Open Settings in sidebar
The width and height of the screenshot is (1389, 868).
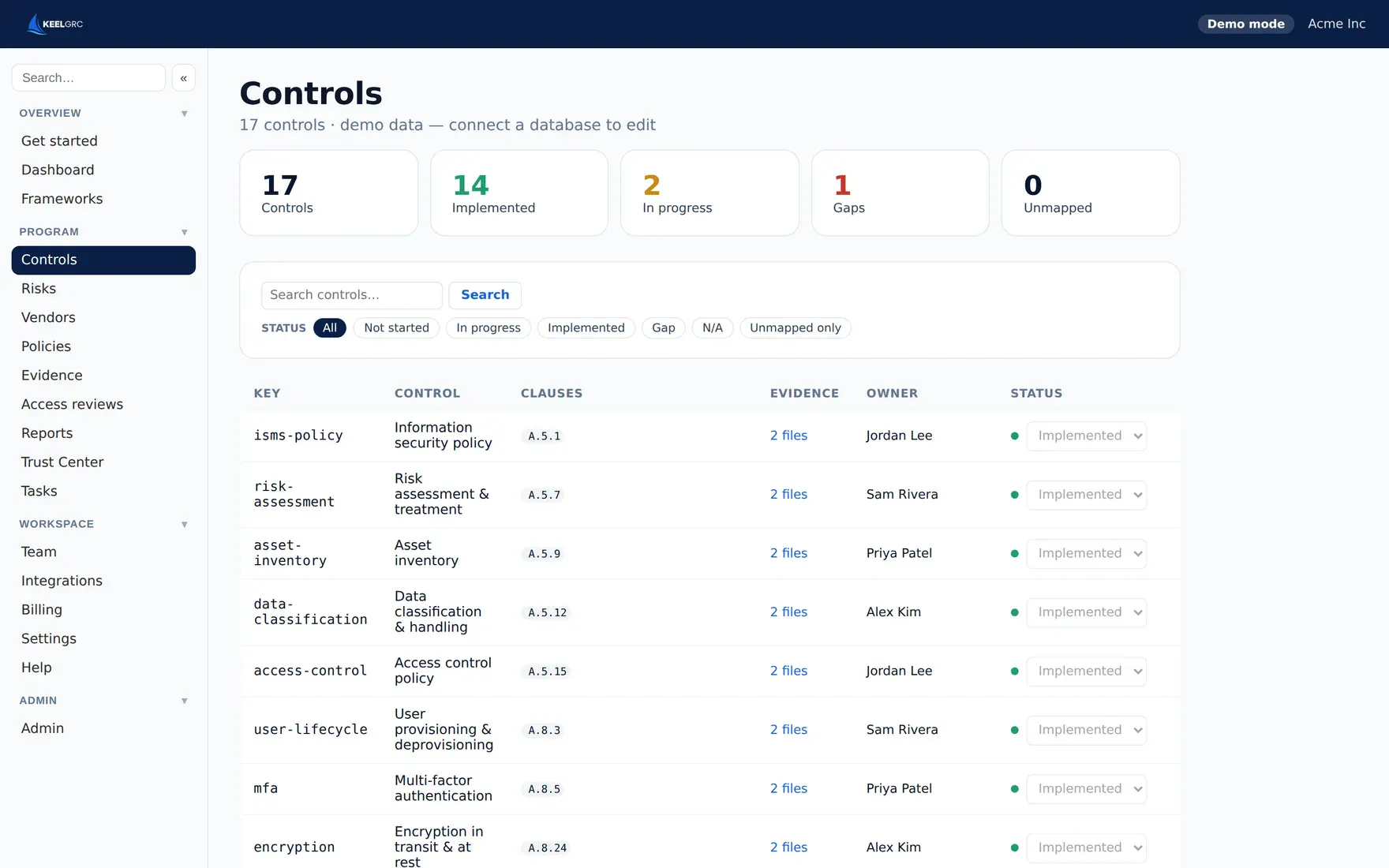coord(103,639)
